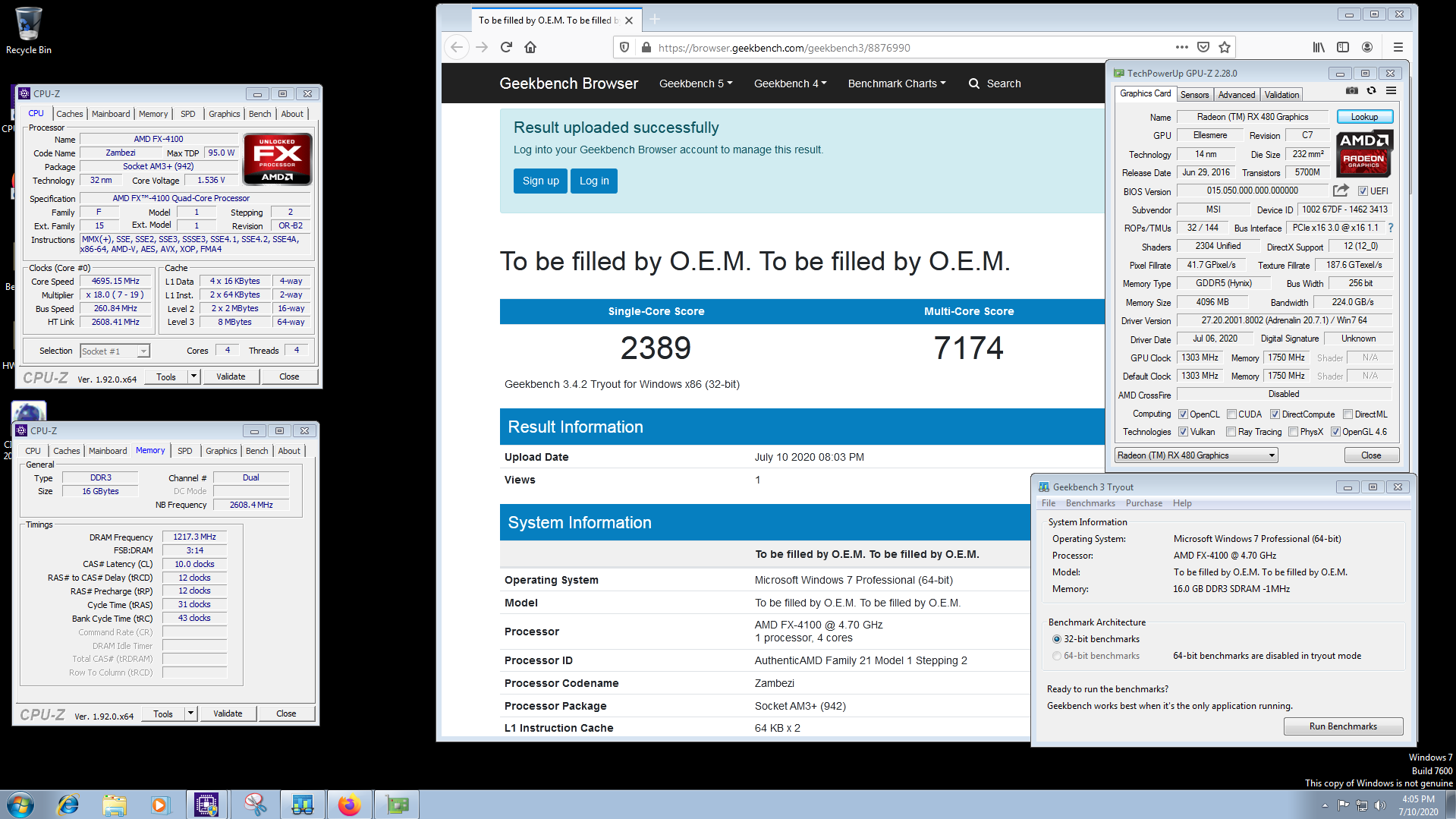Click the GPU-Z refresh icon

coord(1371,90)
